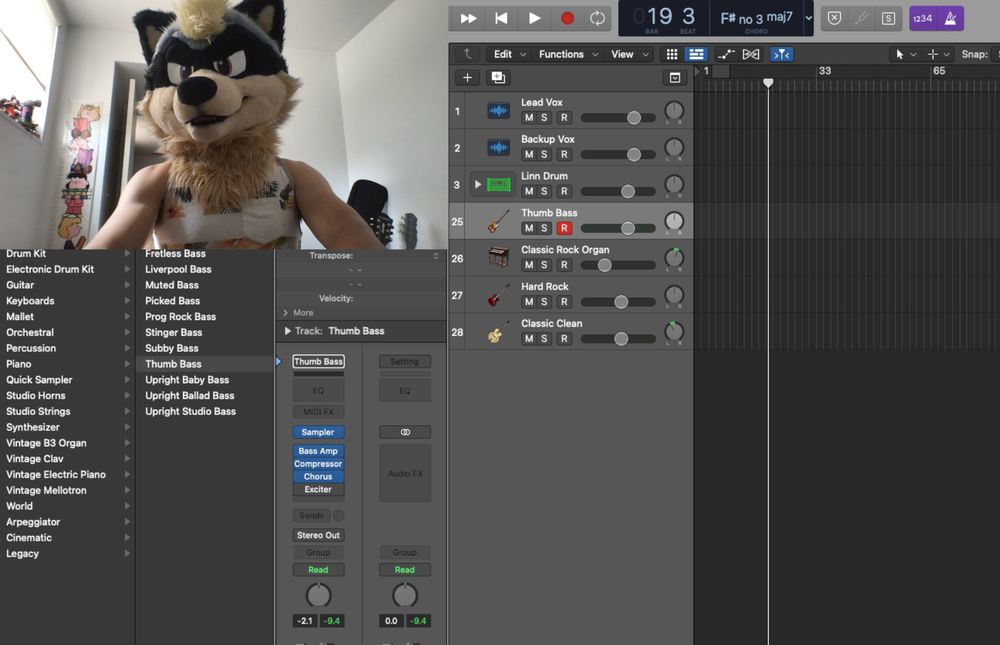The width and height of the screenshot is (1000, 645).
Task: Click the Linn Drum green track icon
Action: tap(499, 185)
